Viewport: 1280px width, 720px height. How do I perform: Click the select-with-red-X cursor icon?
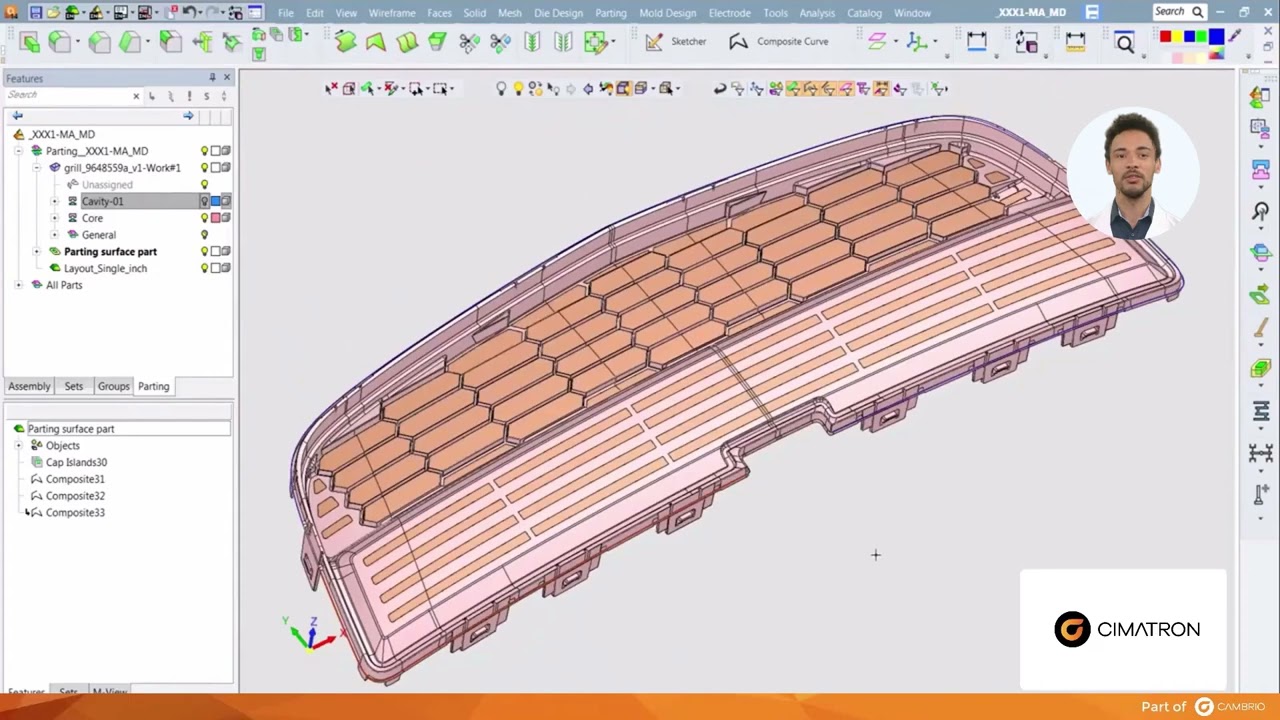coord(331,88)
